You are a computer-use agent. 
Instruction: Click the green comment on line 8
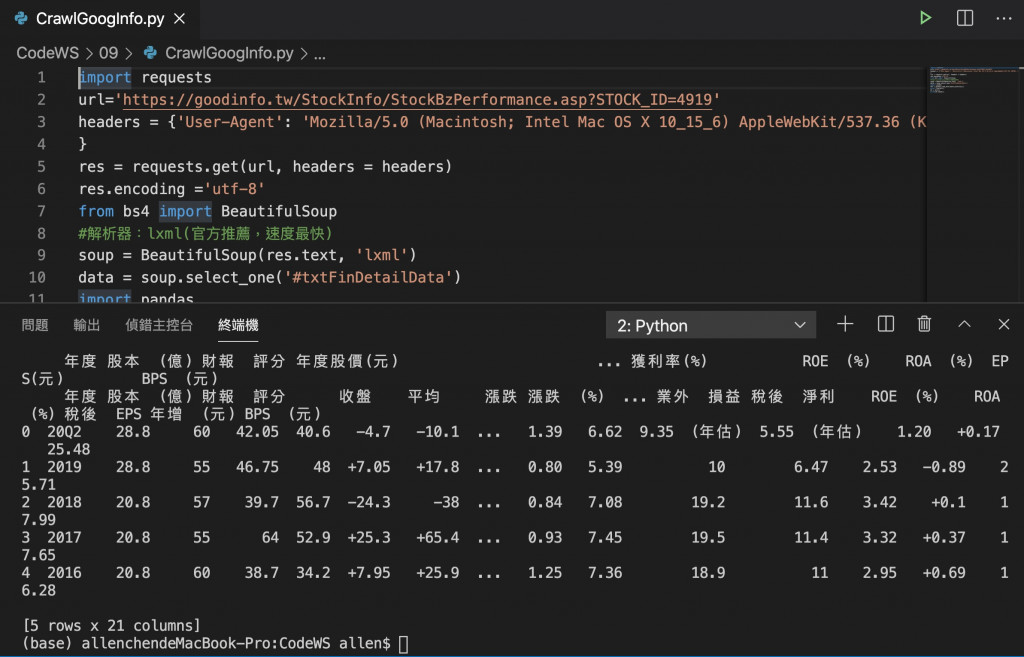pos(206,233)
